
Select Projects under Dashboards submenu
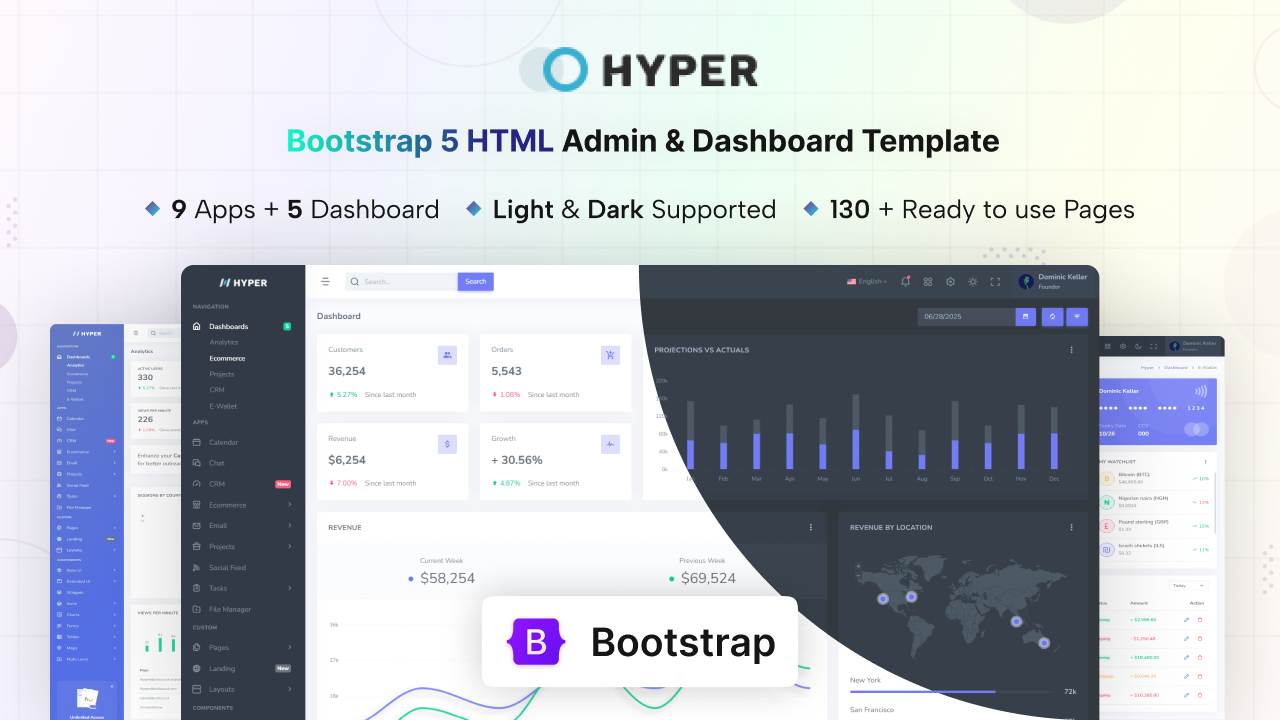pyautogui.click(x=222, y=374)
